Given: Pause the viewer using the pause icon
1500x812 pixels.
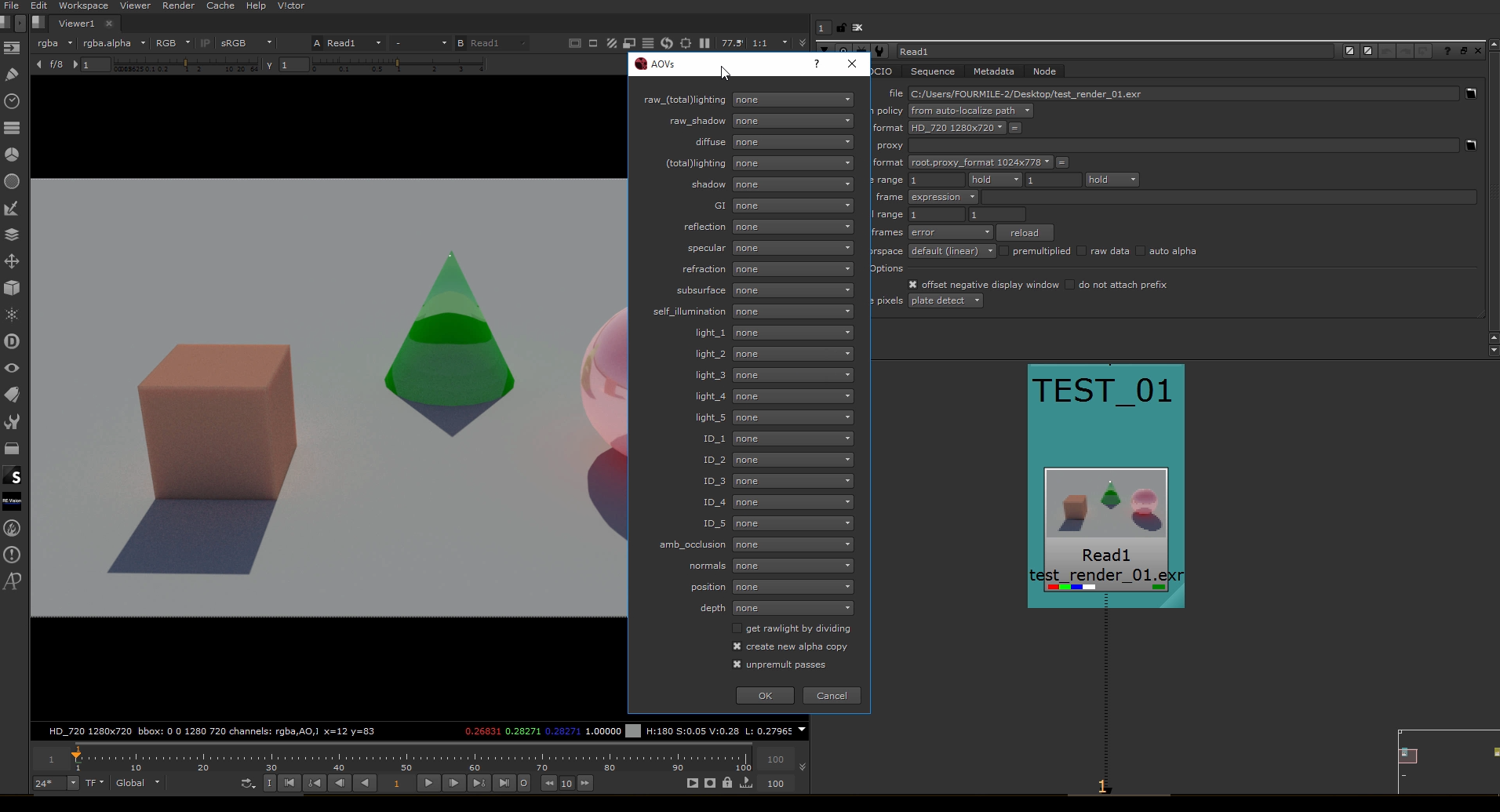Looking at the screenshot, I should point(704,43).
